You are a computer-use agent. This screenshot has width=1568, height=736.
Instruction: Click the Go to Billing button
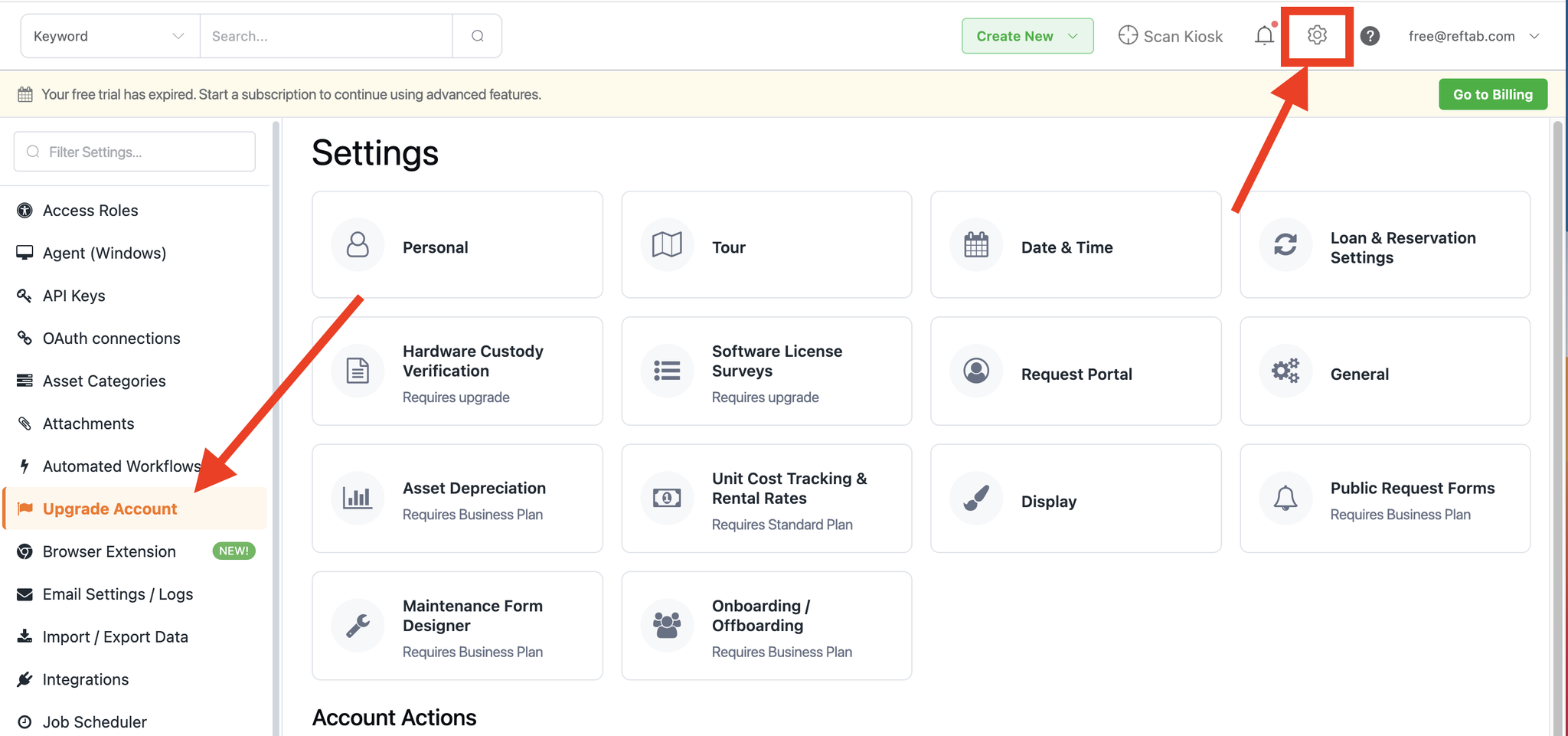coord(1493,94)
